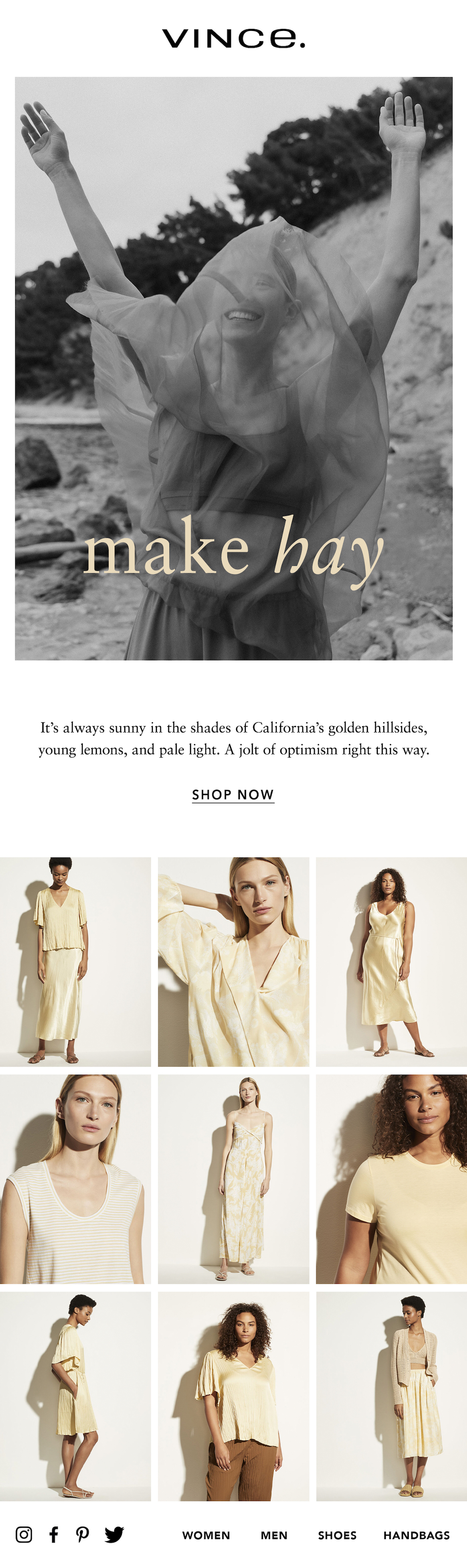
Task: Open the floral maxi slip dress photo
Action: [233, 1179]
